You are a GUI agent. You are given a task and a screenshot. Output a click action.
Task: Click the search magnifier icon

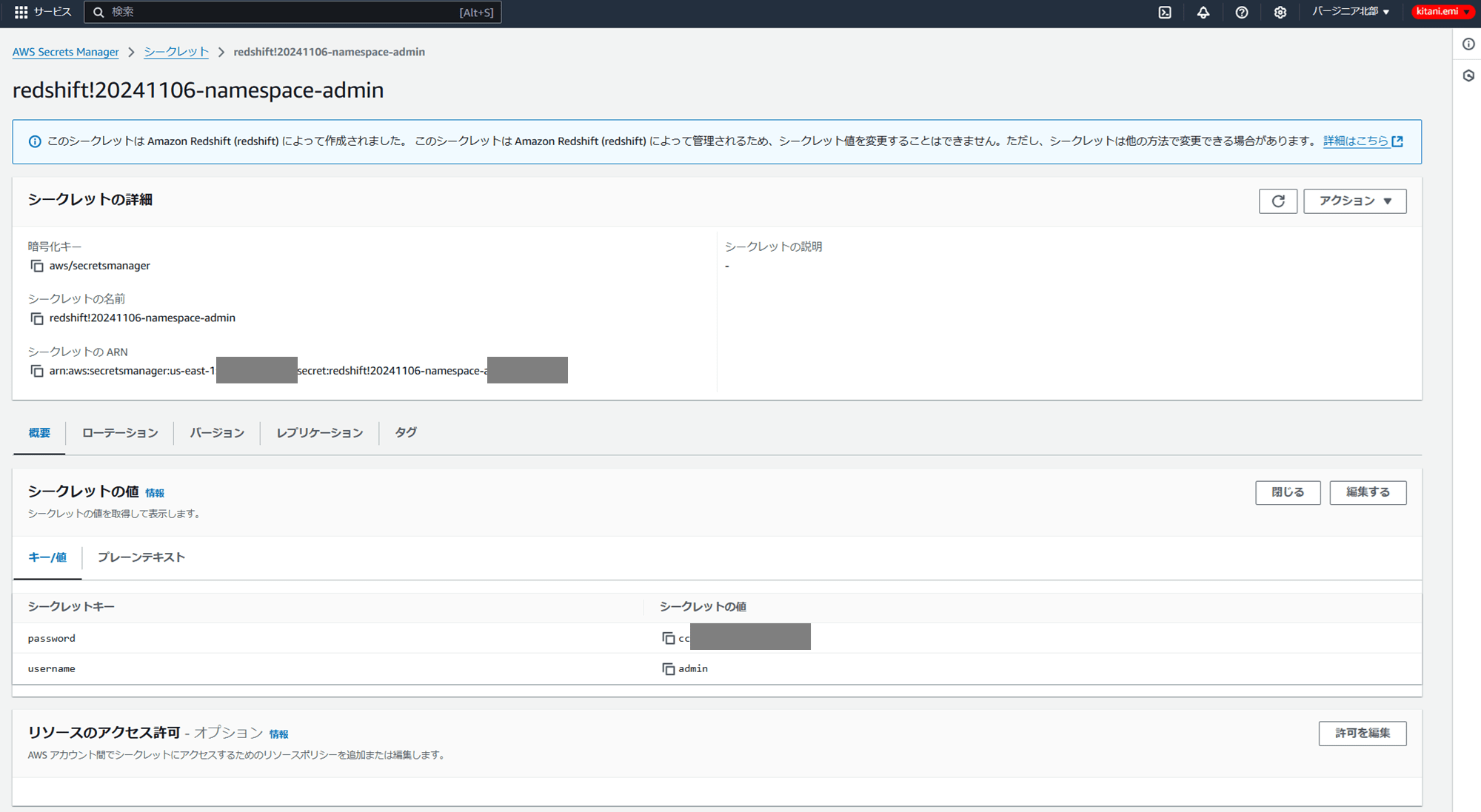click(98, 12)
